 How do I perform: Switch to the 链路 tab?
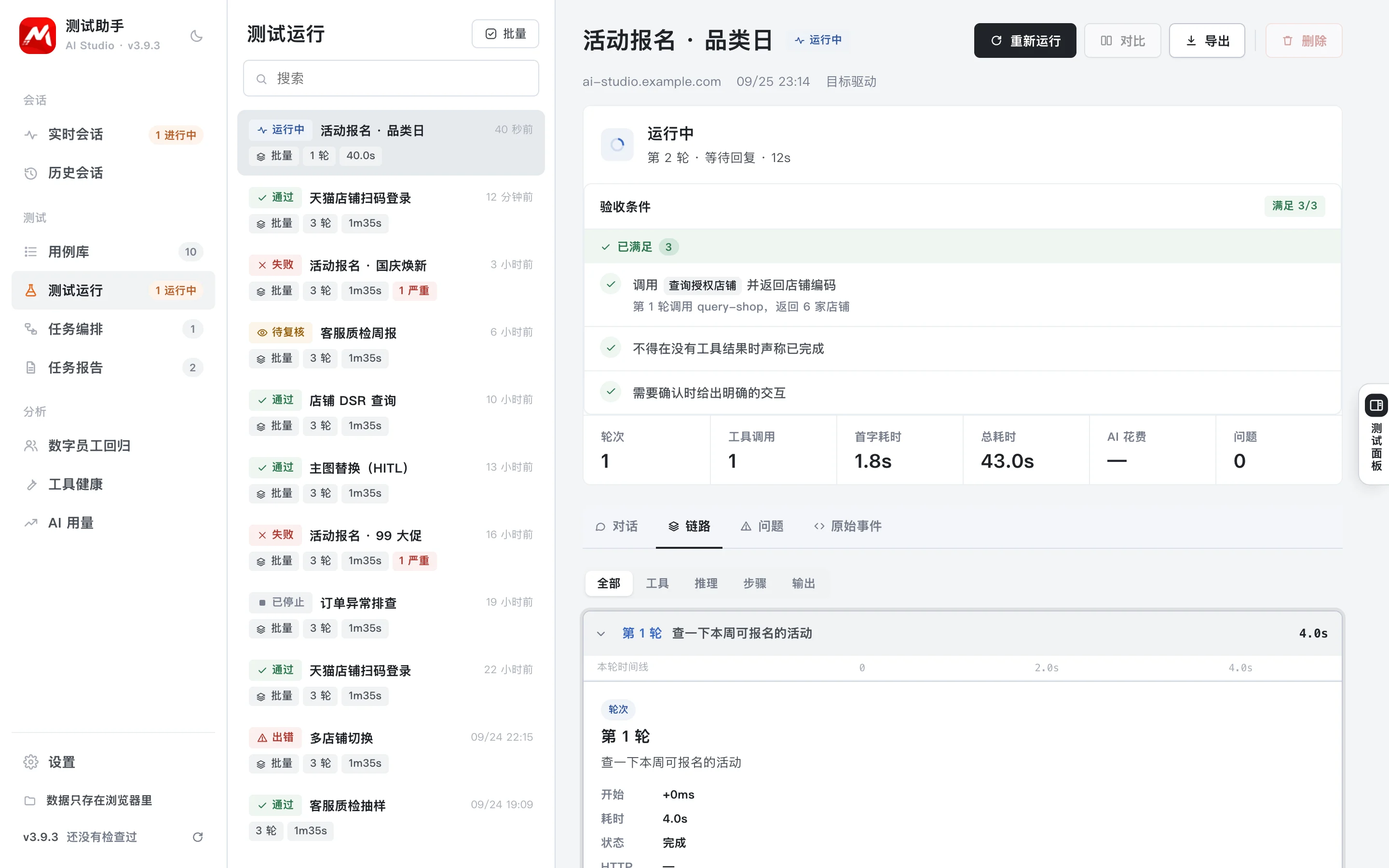click(x=689, y=527)
